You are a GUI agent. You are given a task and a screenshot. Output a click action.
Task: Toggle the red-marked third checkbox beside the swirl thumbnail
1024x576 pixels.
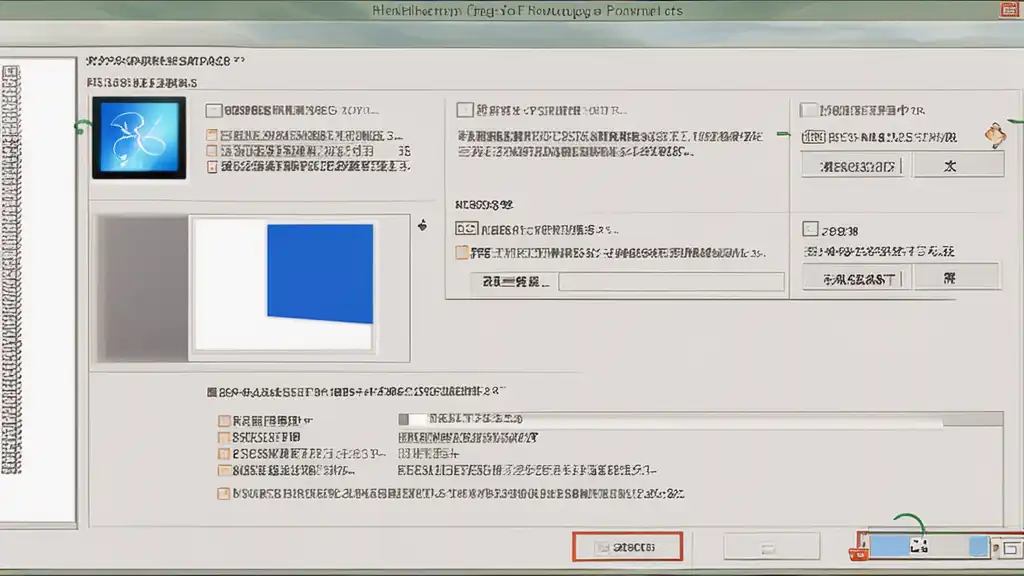coord(212,167)
